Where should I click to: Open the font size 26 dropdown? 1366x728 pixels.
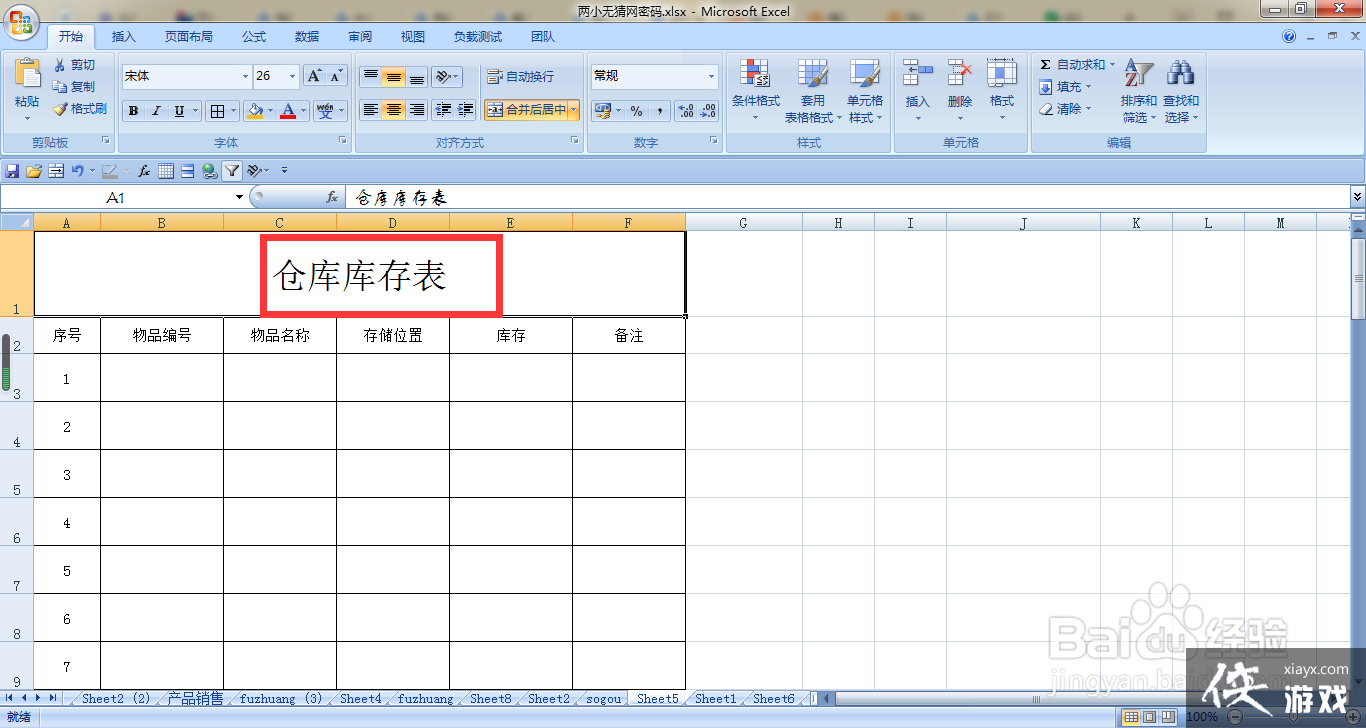293,76
